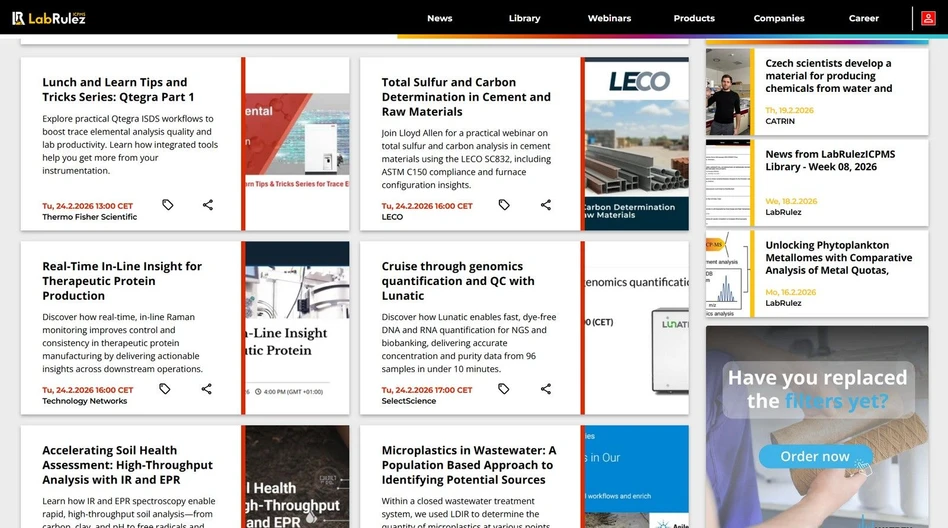This screenshot has height=528, width=948.
Task: Click the Order now ad button
Action: pyautogui.click(x=815, y=457)
